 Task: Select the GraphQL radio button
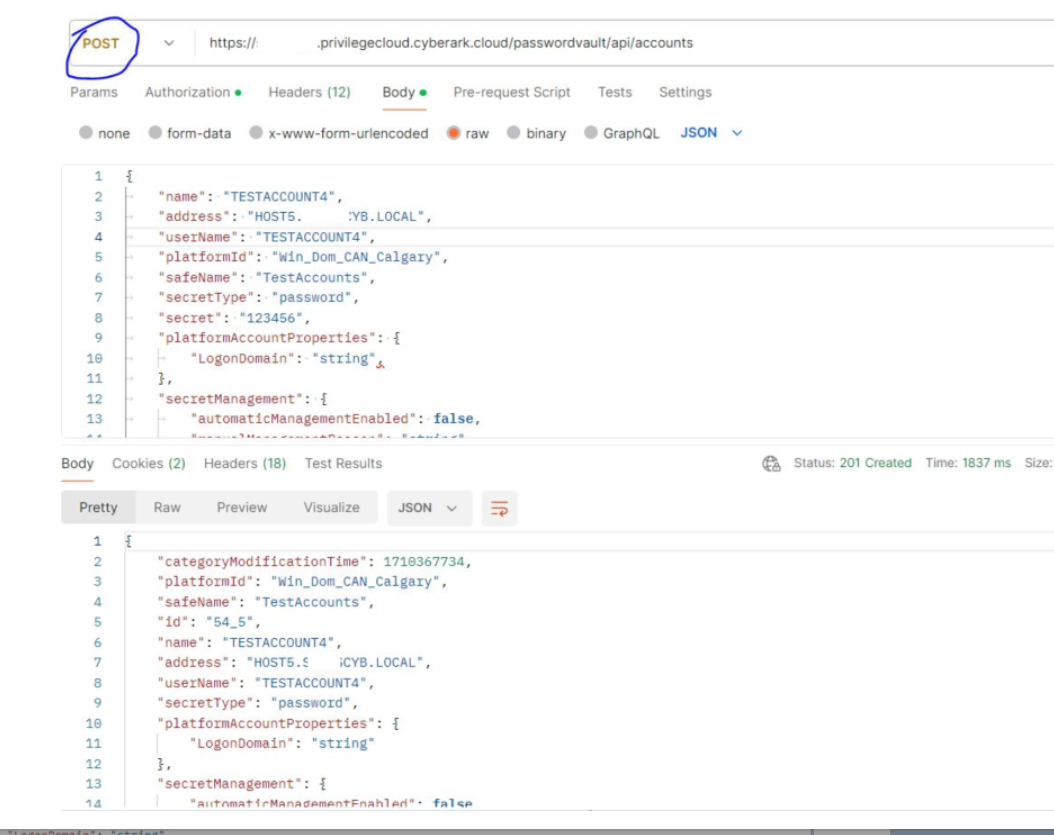click(591, 132)
